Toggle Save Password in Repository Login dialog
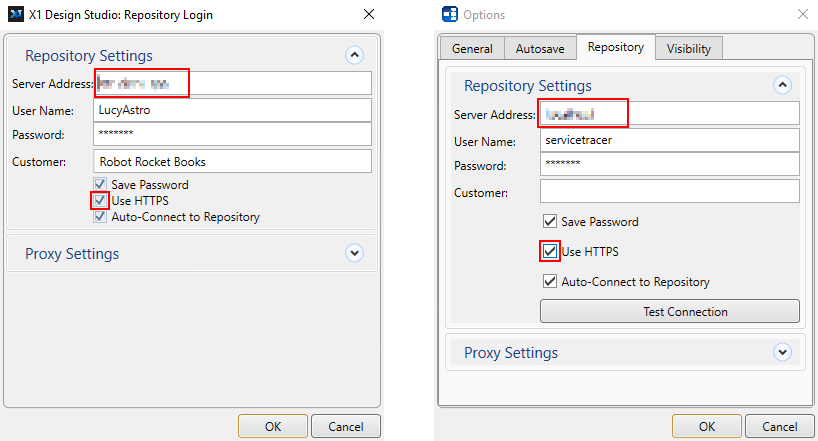Viewport: 818px width, 441px height. (x=100, y=185)
